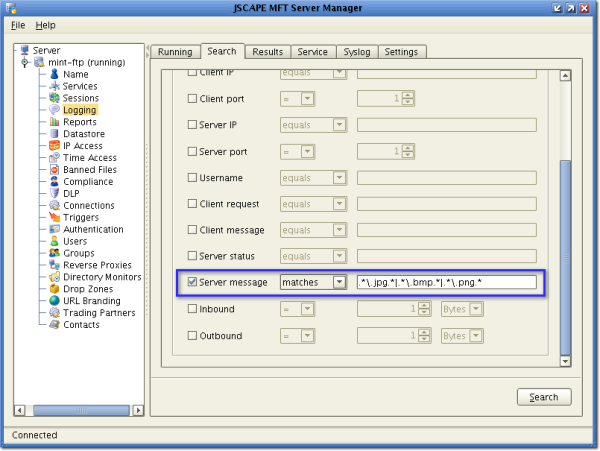
Task: Click the search form scroll-up arrow
Action: click(x=565, y=76)
